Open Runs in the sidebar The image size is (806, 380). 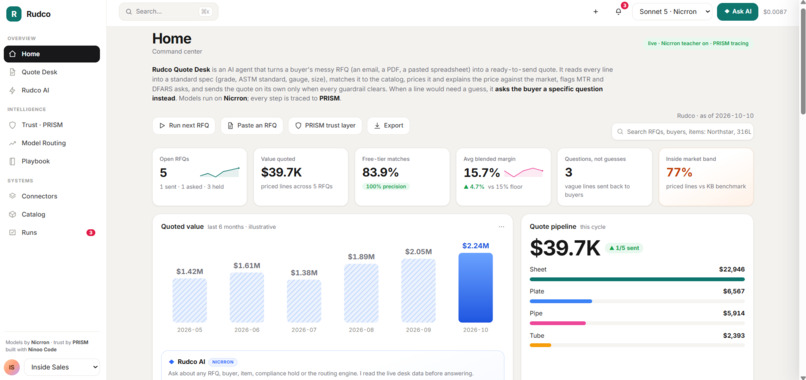pos(52,232)
